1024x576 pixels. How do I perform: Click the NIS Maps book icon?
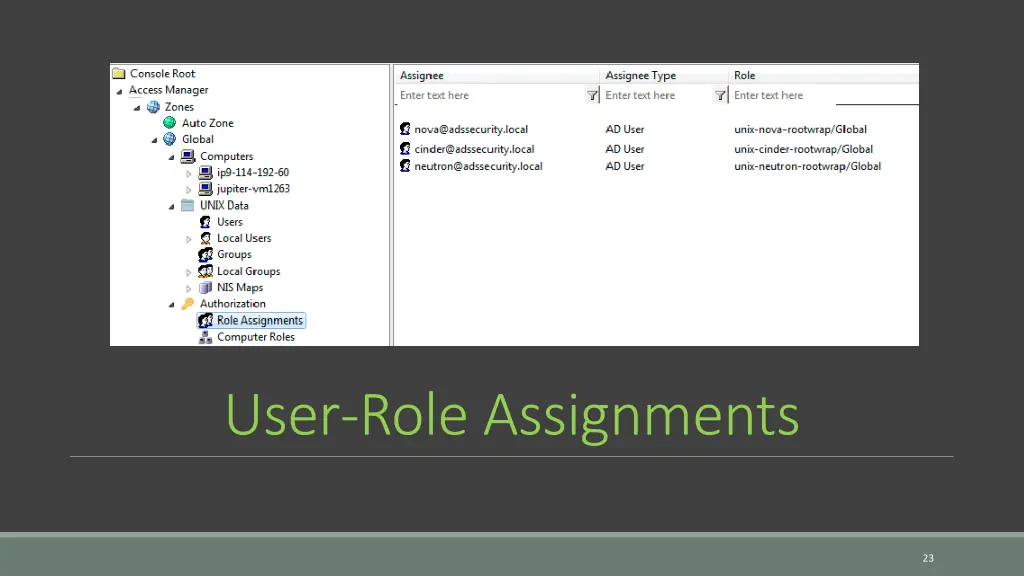point(205,287)
